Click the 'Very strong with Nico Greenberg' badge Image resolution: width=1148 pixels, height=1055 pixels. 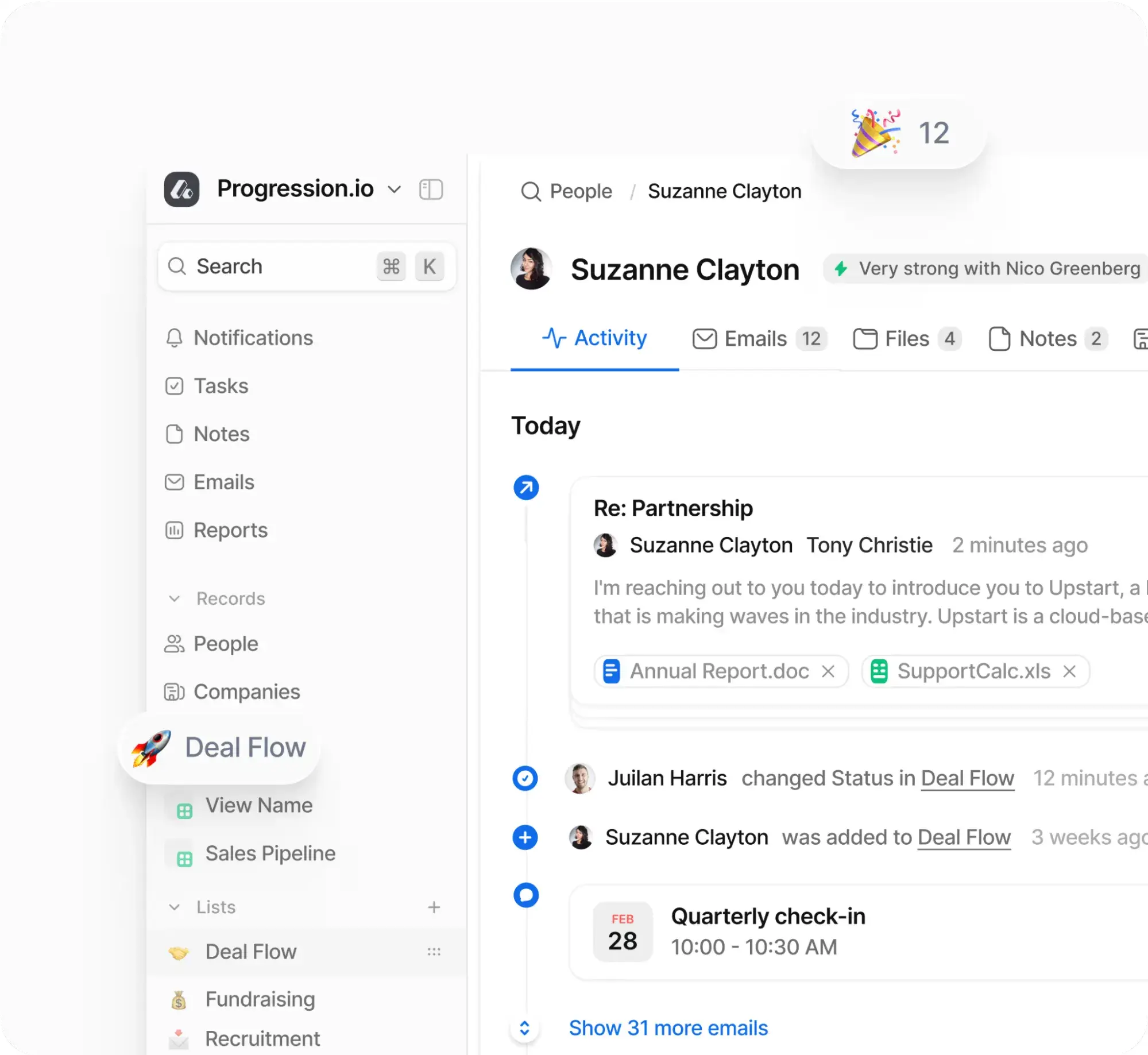[983, 268]
